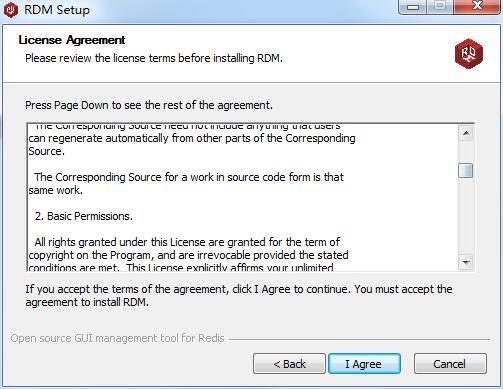Click the RDM Setup title bar icon
This screenshot has width=503, height=389.
pyautogui.click(x=10, y=9)
